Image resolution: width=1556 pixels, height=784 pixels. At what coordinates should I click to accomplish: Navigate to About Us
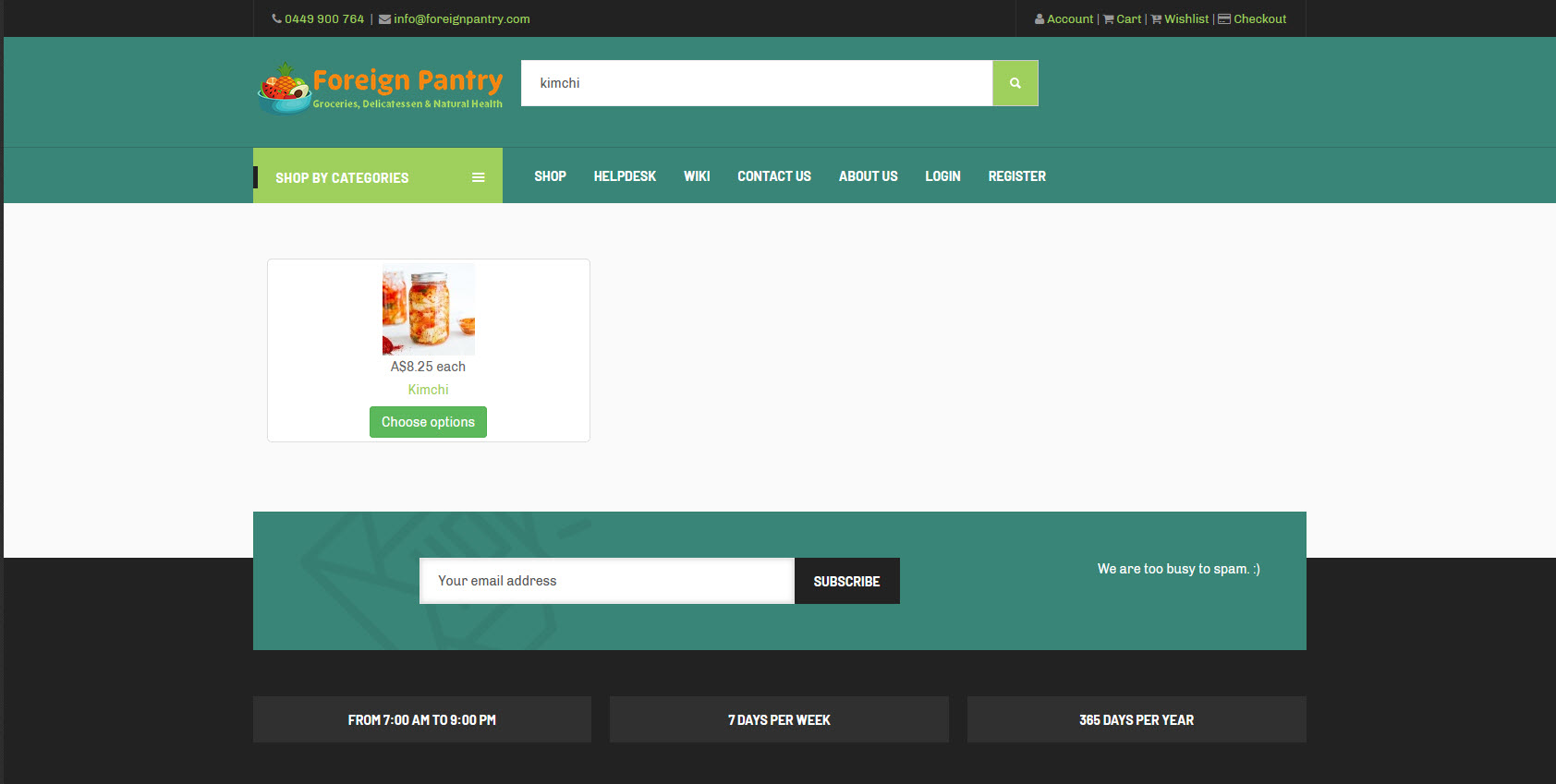[869, 176]
